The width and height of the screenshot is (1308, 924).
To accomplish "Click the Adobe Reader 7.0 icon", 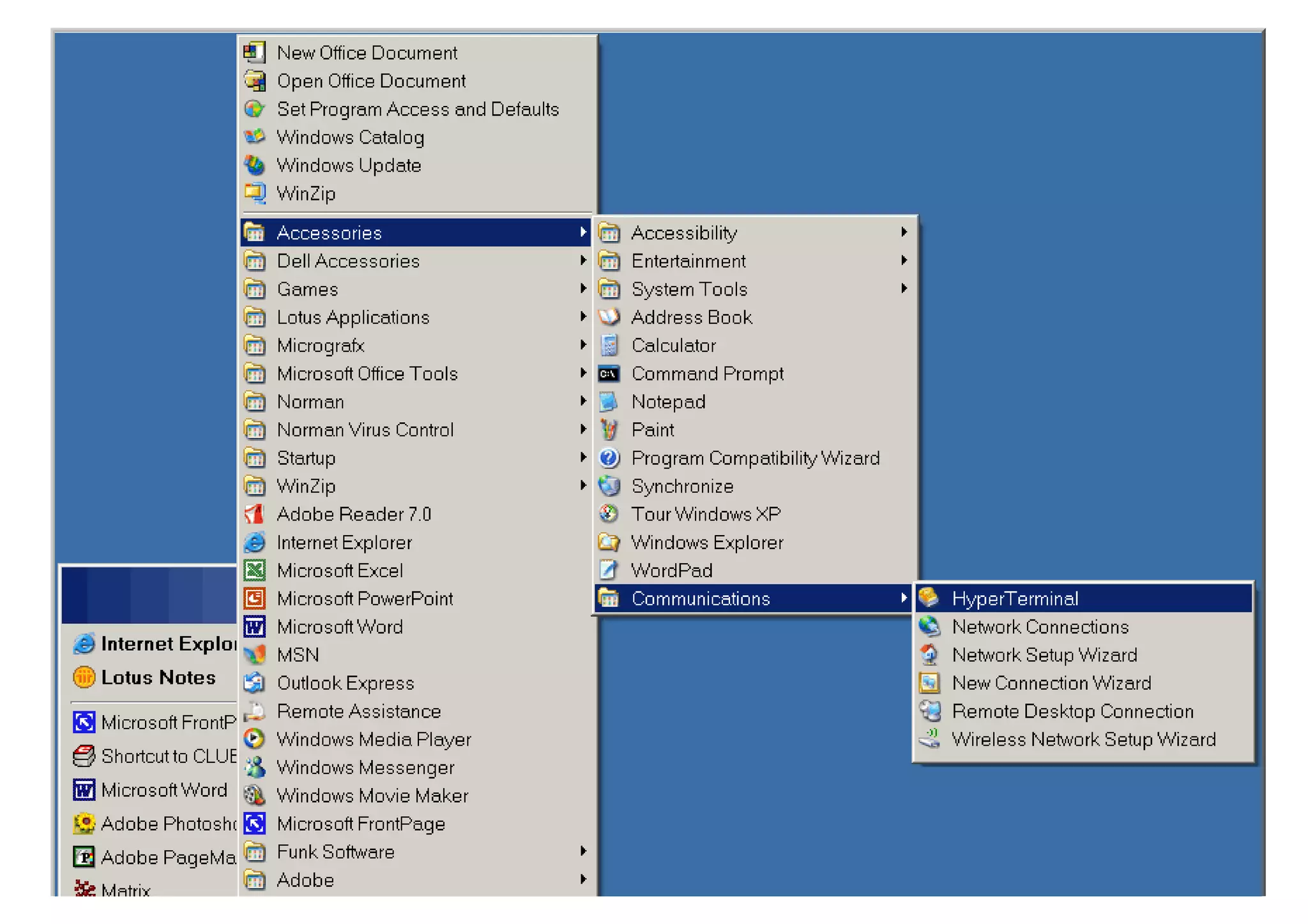I will coord(254,514).
